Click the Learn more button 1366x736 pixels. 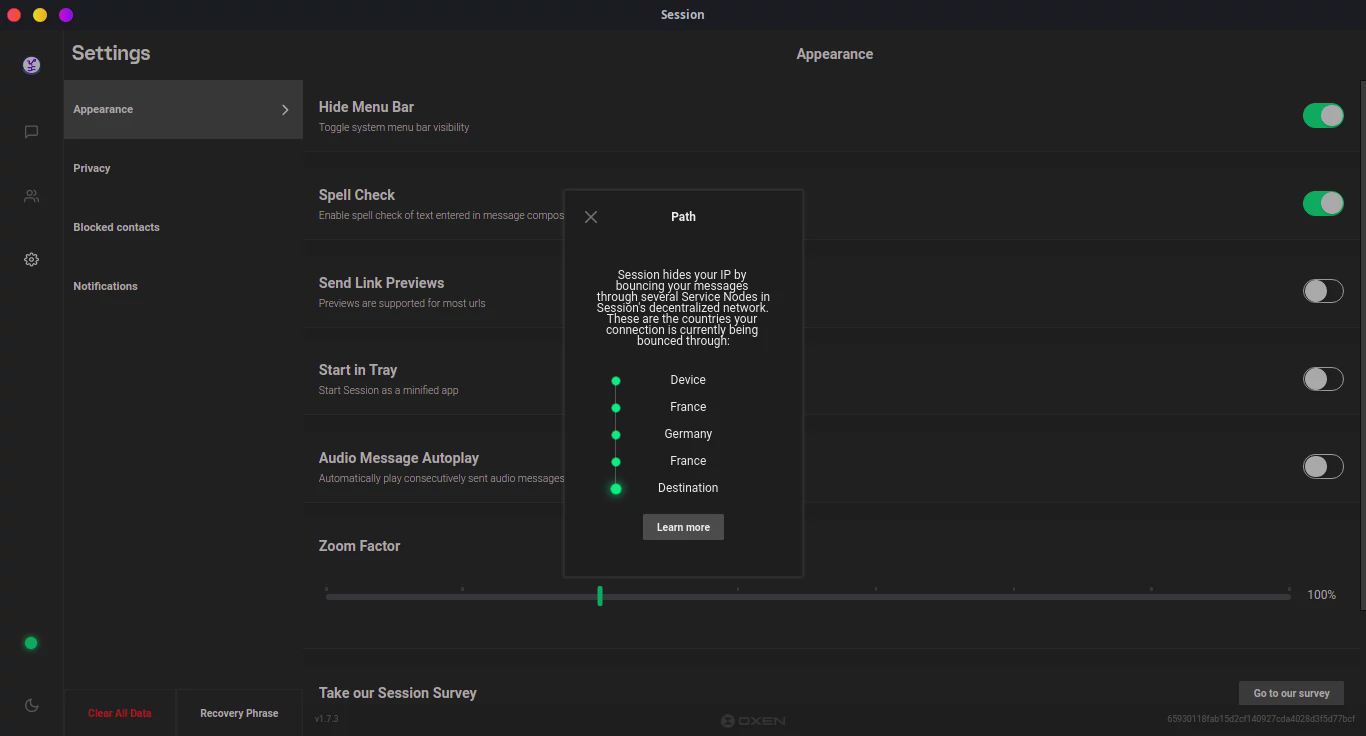click(683, 527)
